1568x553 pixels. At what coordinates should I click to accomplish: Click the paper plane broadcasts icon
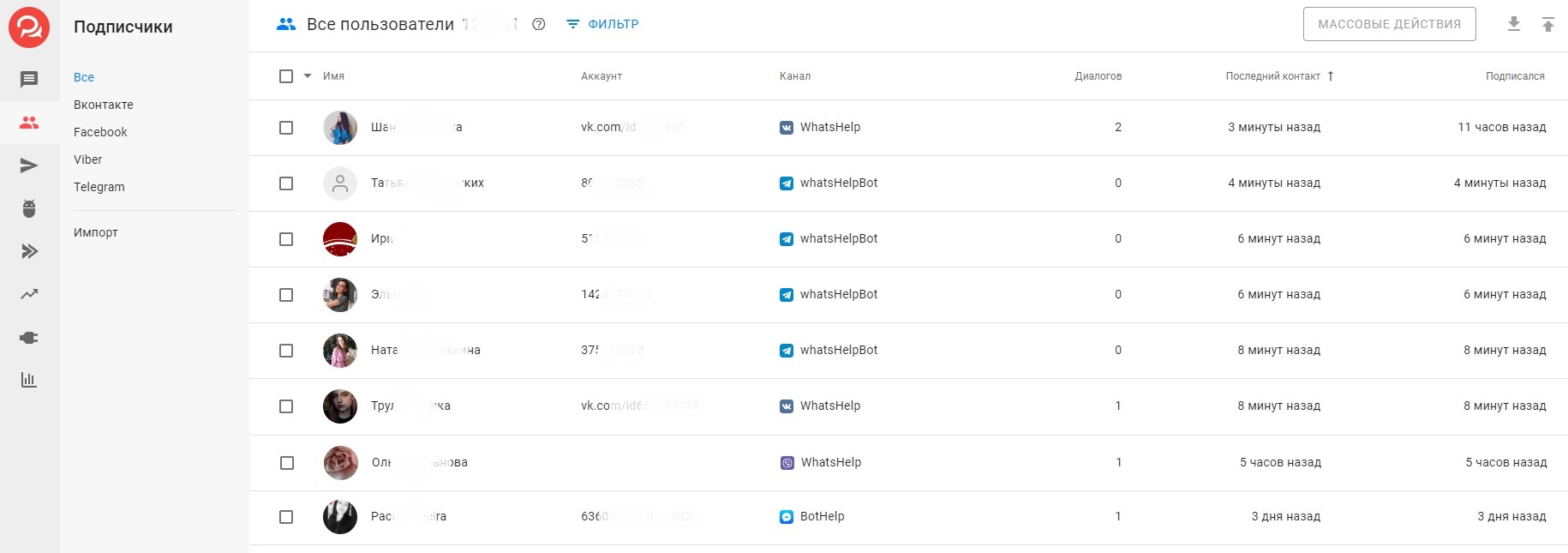click(29, 165)
